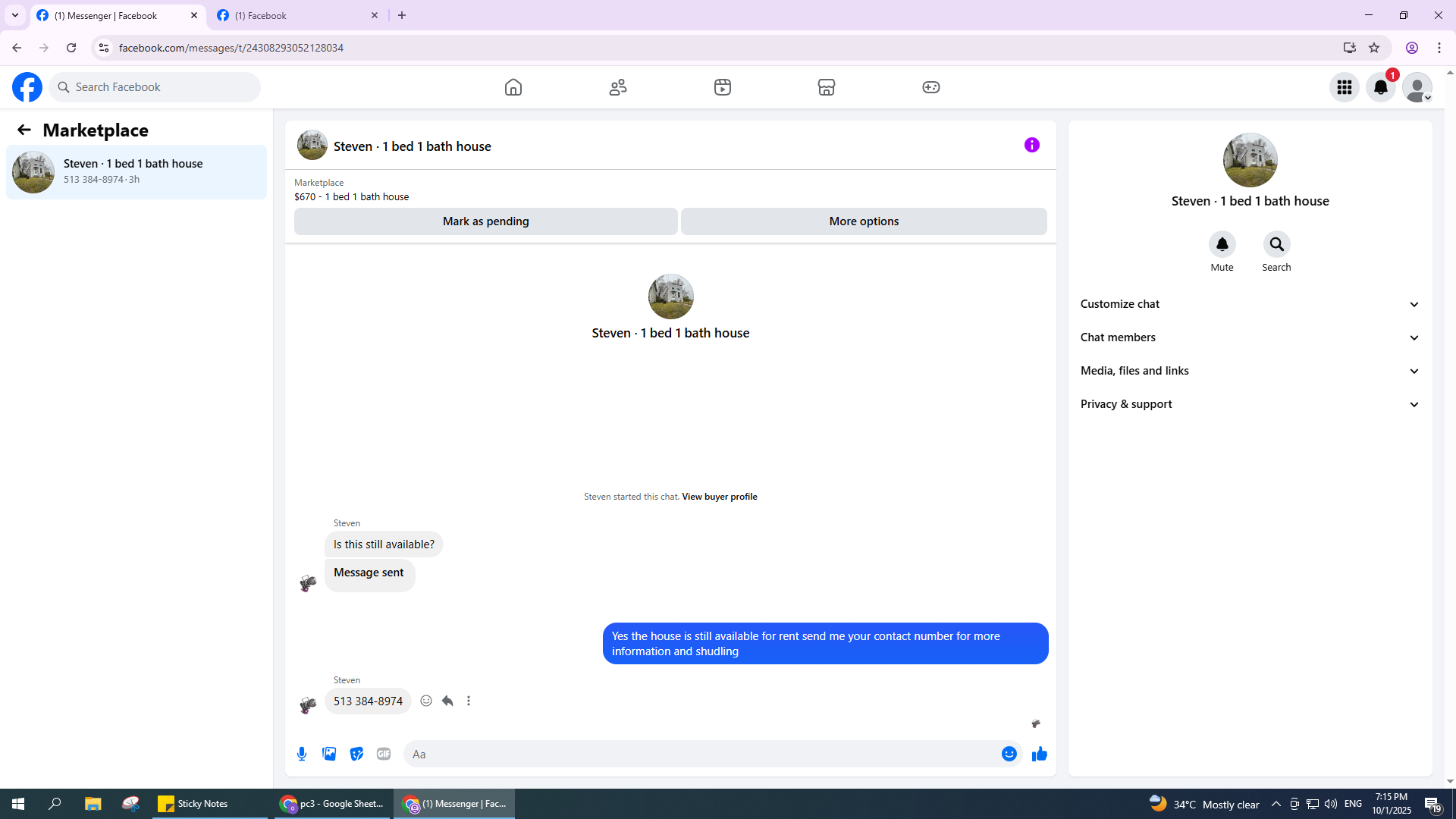
Task: Go back using the Marketplace arrow
Action: pyautogui.click(x=24, y=130)
